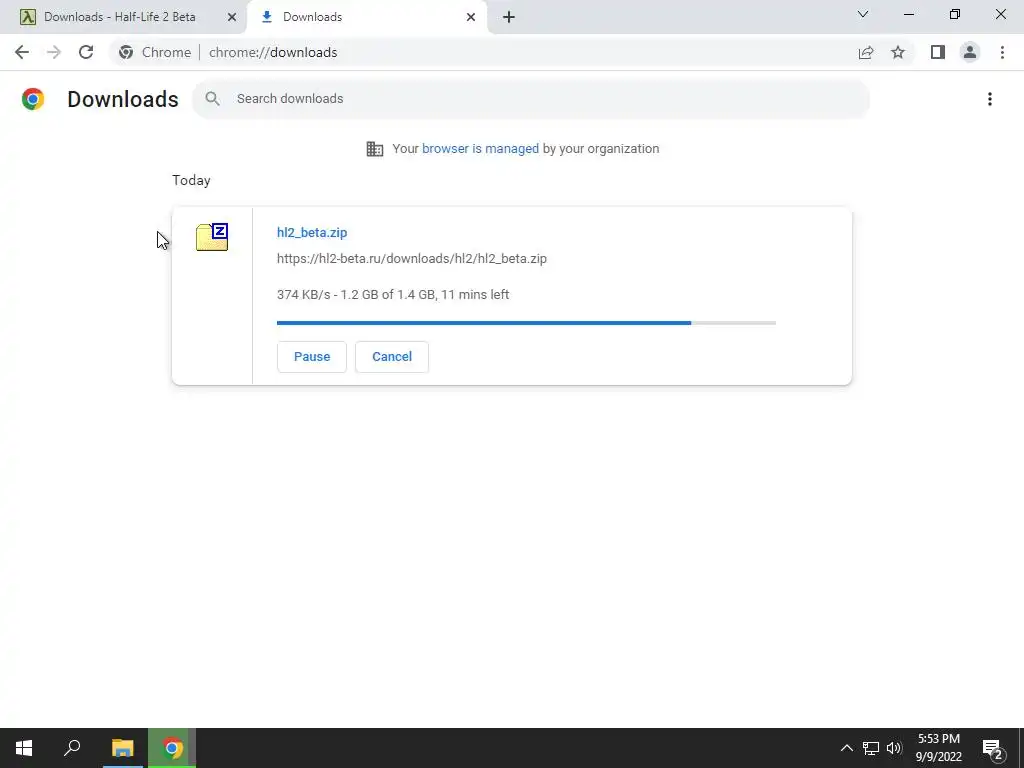Image resolution: width=1024 pixels, height=768 pixels.
Task: Cancel the hl2_beta.zip download
Action: 392,357
